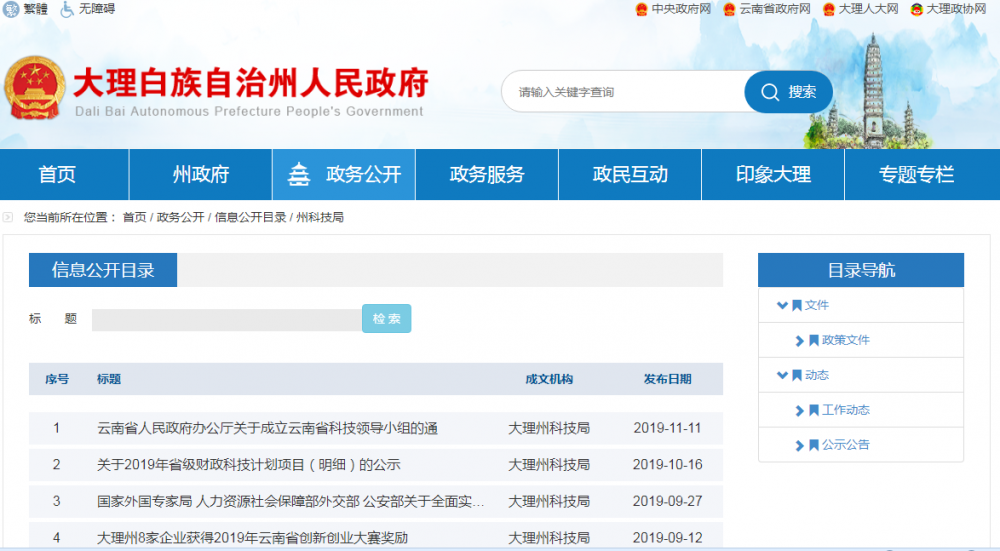Screen dimensions: 1000x551
Task: Click the magnifier icon in search button
Action: tap(770, 92)
